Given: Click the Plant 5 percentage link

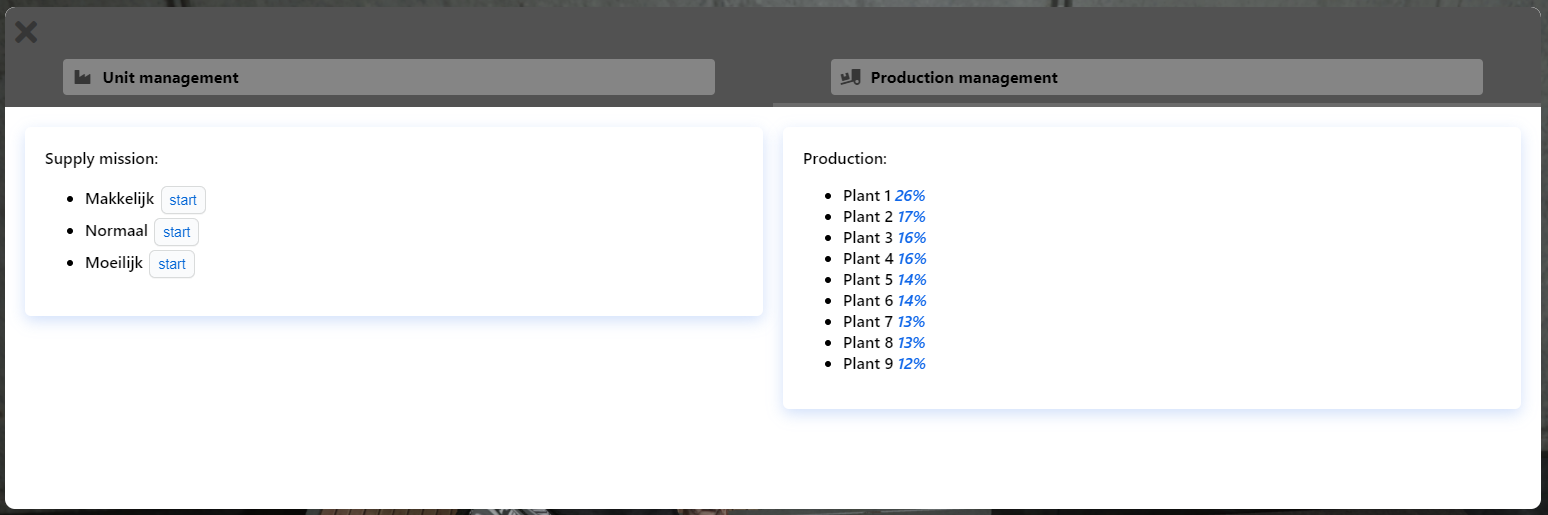Looking at the screenshot, I should pos(911,279).
